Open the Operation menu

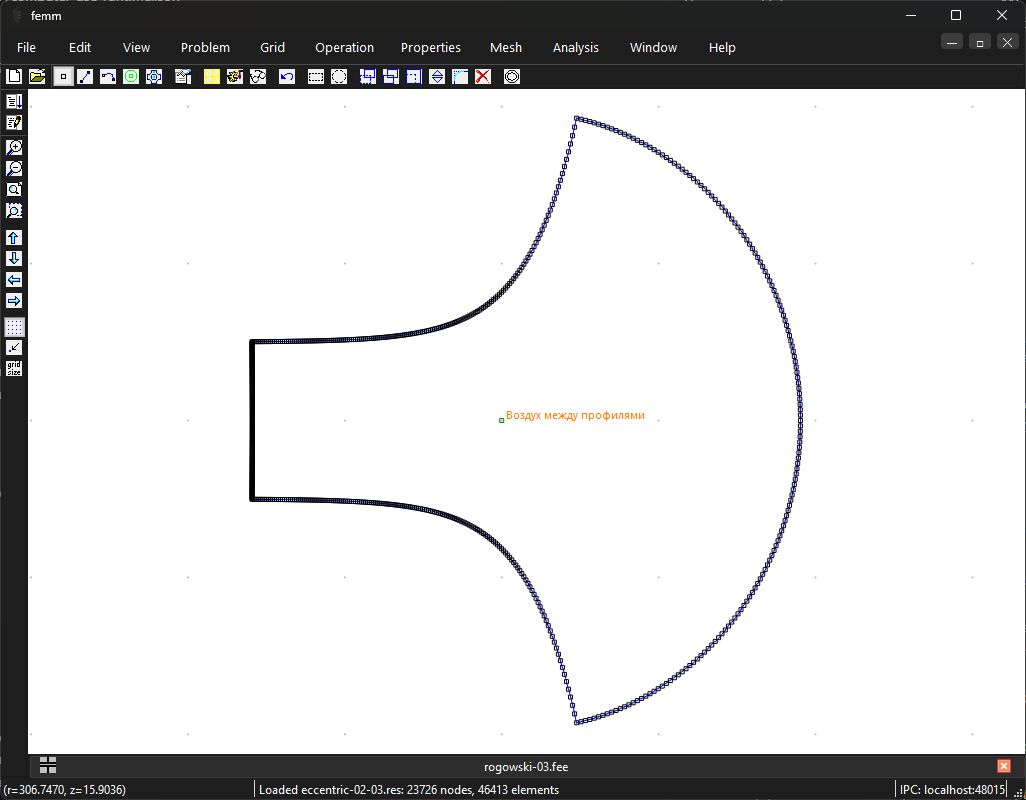point(344,48)
